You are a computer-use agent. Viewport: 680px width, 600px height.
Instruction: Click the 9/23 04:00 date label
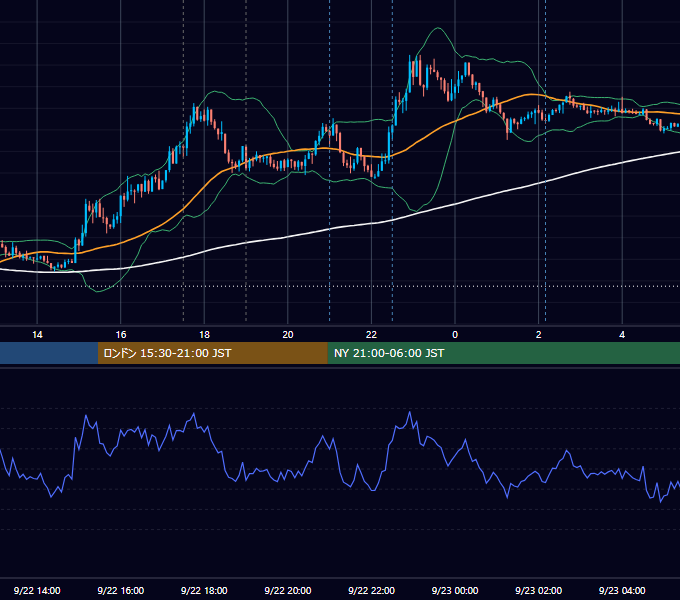(x=622, y=590)
